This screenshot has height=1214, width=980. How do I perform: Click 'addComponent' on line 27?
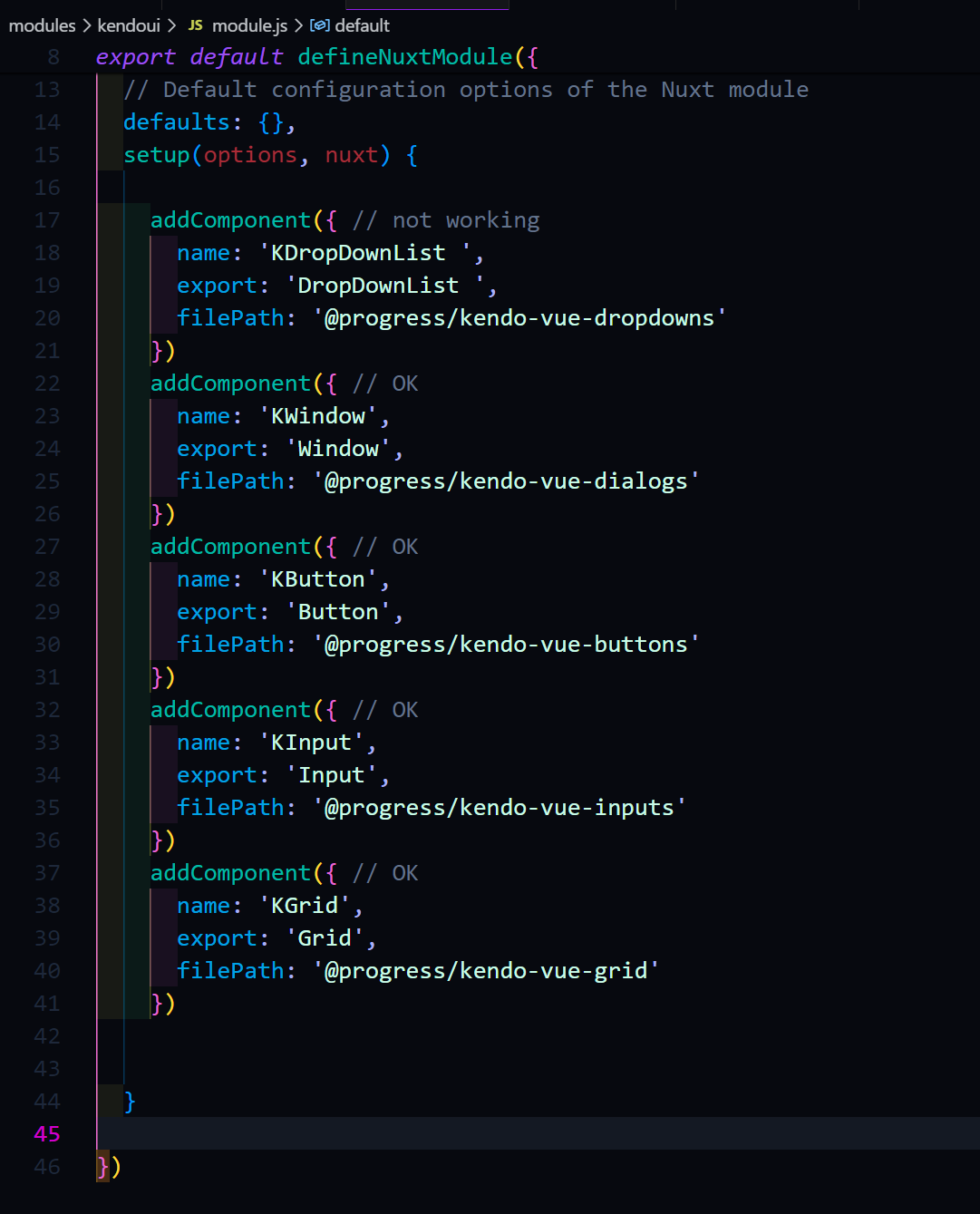(x=230, y=547)
